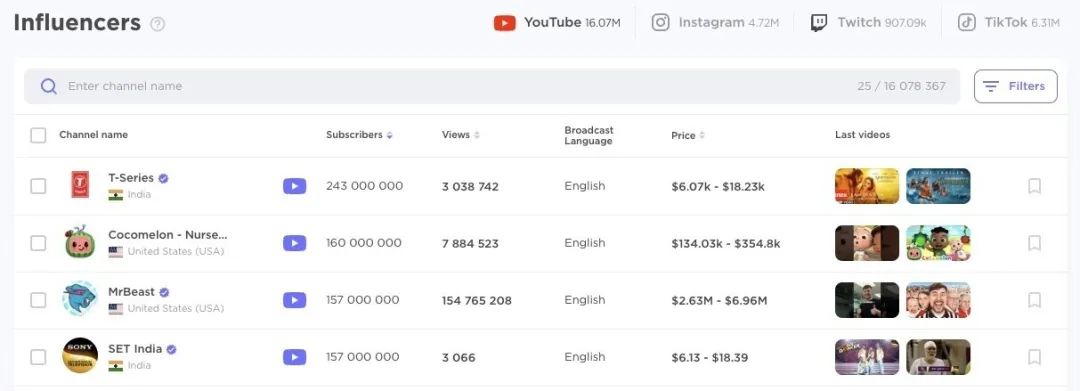1080x391 pixels.
Task: Bookmark the MrBeast channel
Action: point(1034,300)
